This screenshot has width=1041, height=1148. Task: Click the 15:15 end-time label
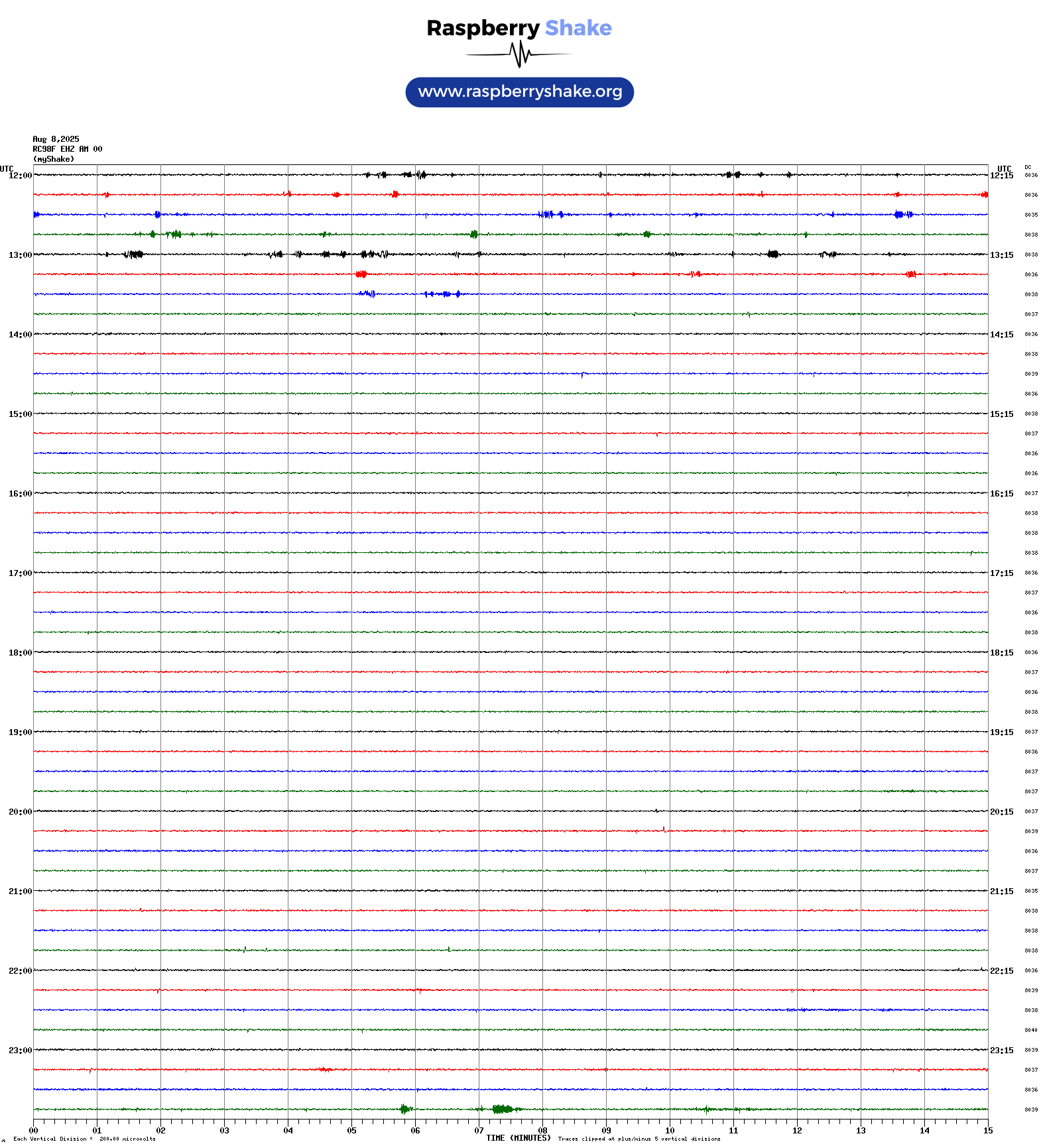coord(1001,414)
